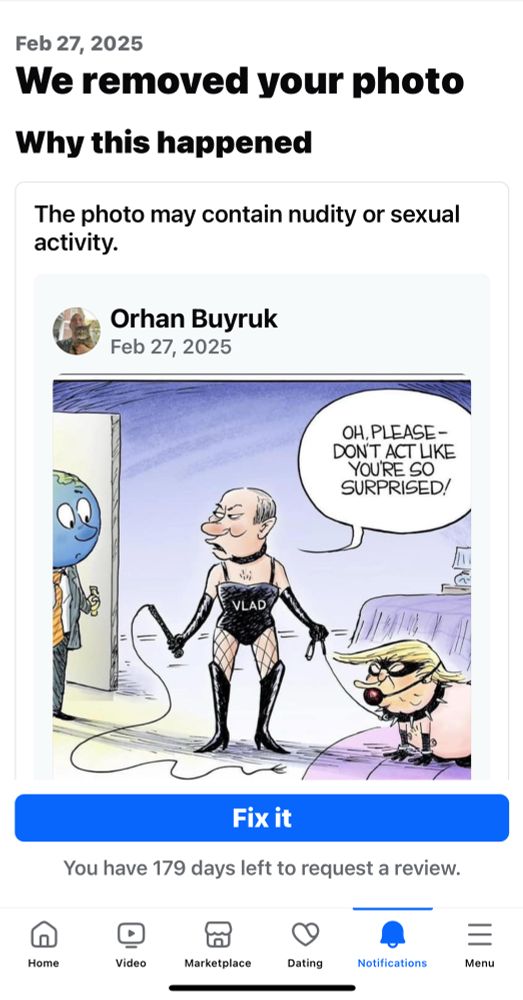Click the VLAD label in the cartoon
This screenshot has height=1000, width=523.
(246, 604)
